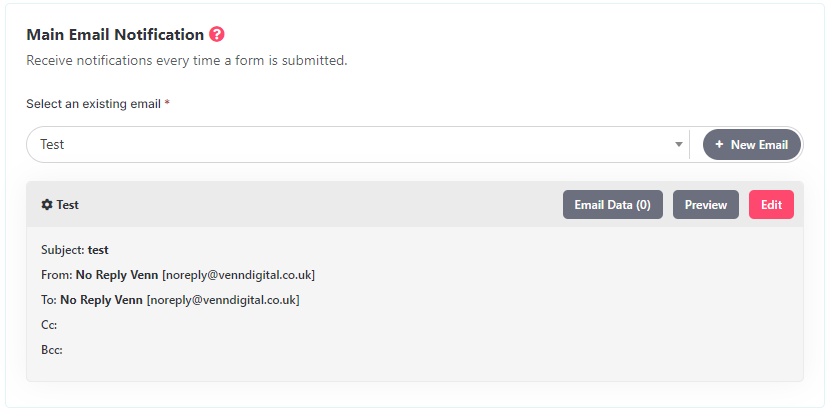Click the Main Email Notification heading
This screenshot has height=416, width=831.
(x=115, y=34)
